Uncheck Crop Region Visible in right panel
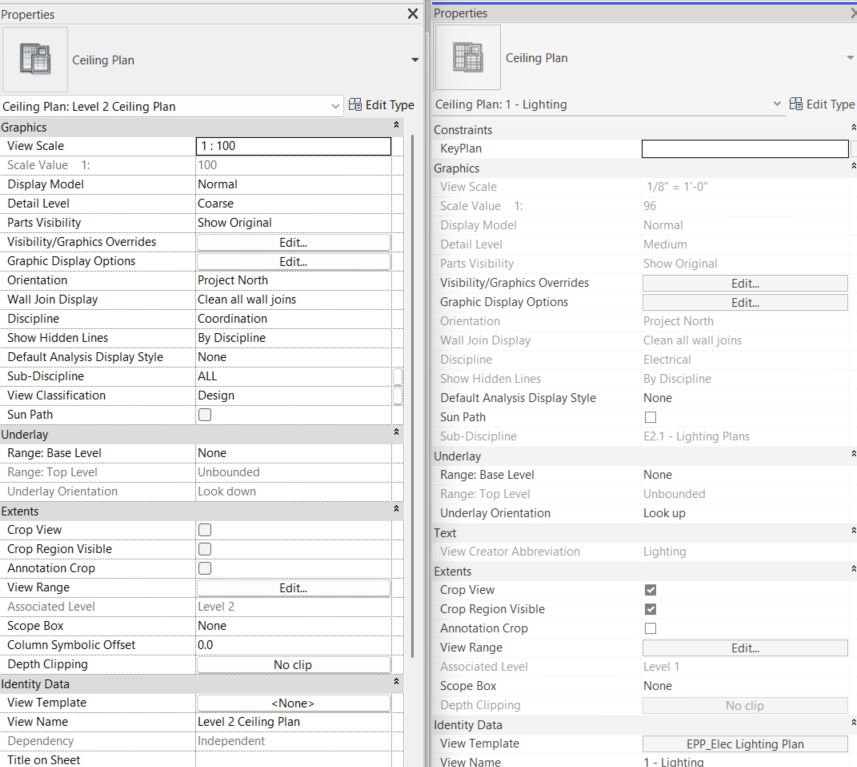 tap(650, 609)
